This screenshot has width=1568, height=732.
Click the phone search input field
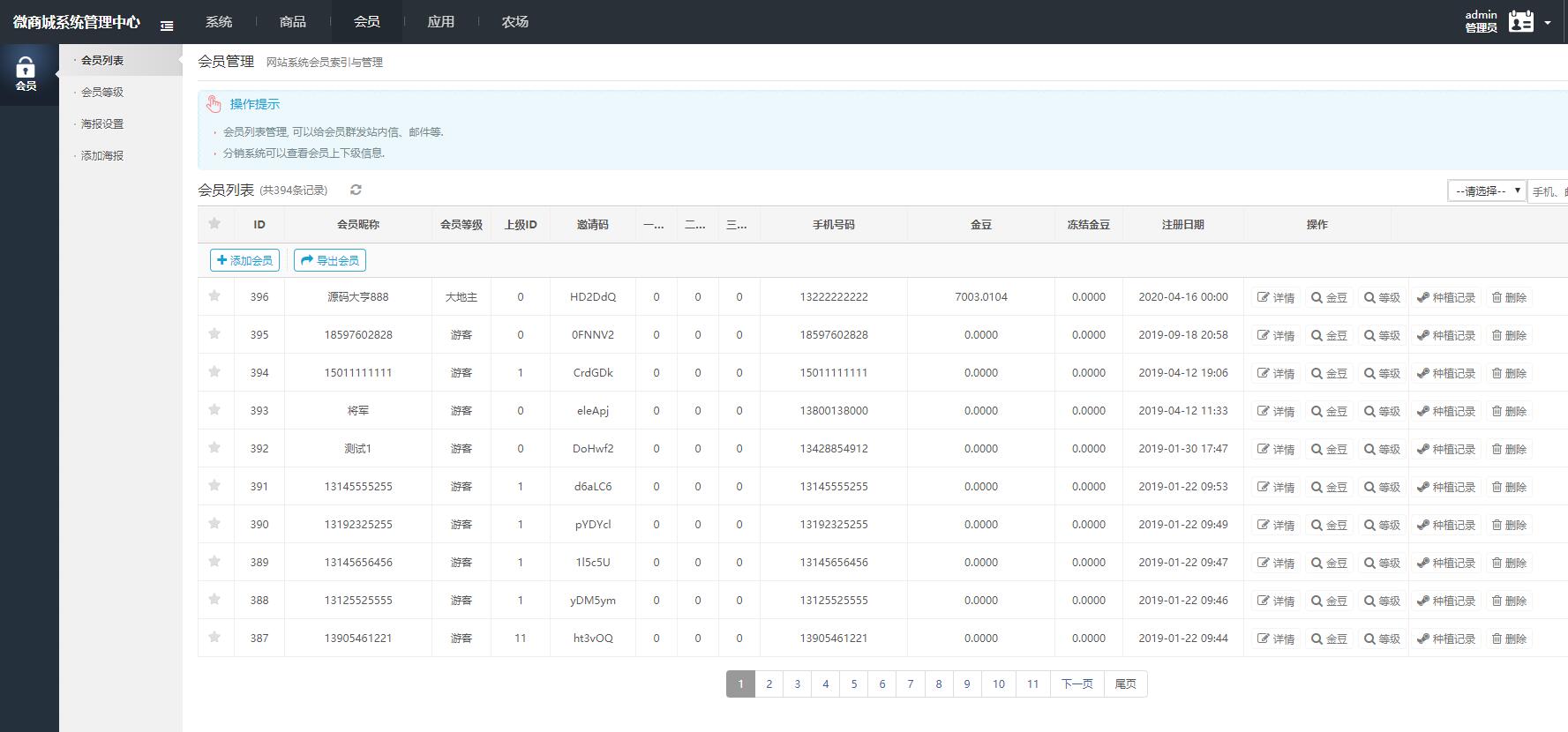coord(1549,191)
